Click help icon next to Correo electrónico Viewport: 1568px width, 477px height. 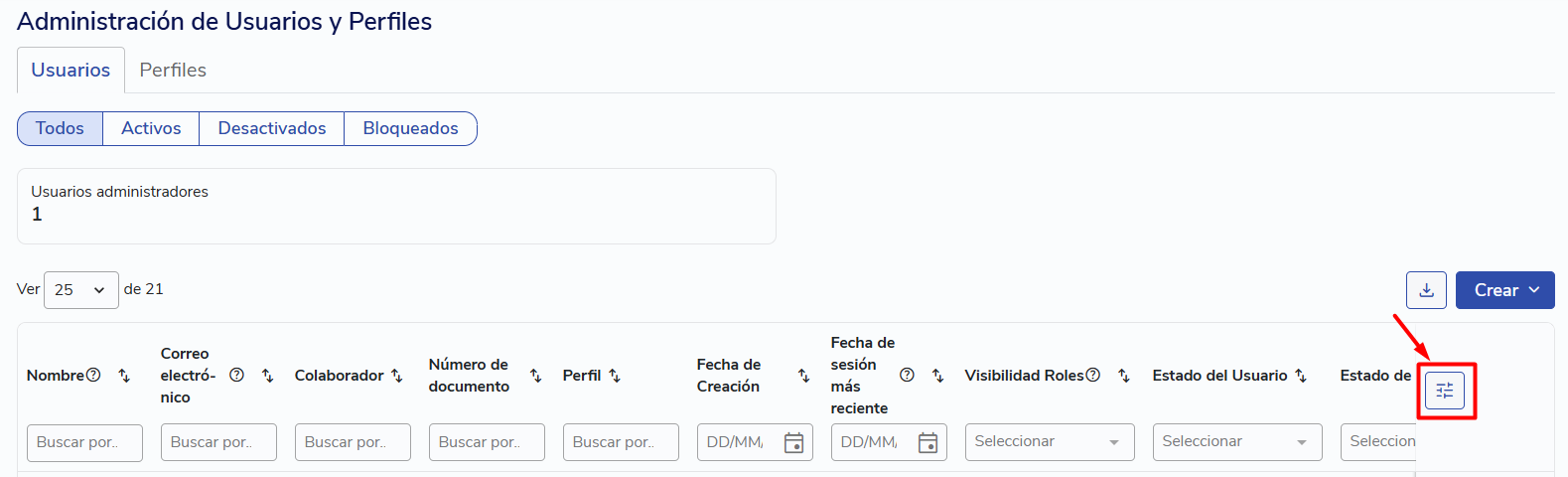point(236,375)
